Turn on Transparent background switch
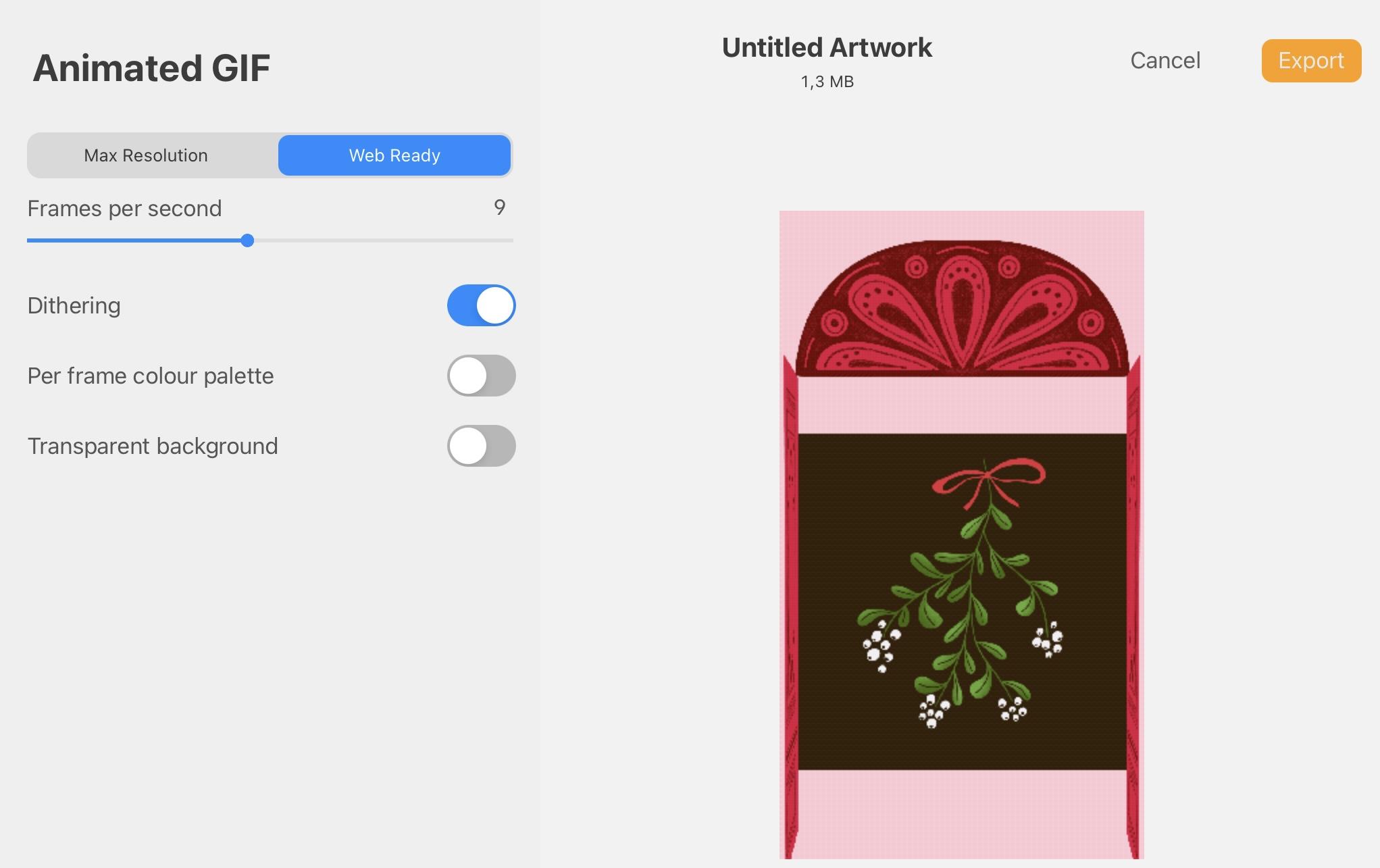 click(481, 446)
